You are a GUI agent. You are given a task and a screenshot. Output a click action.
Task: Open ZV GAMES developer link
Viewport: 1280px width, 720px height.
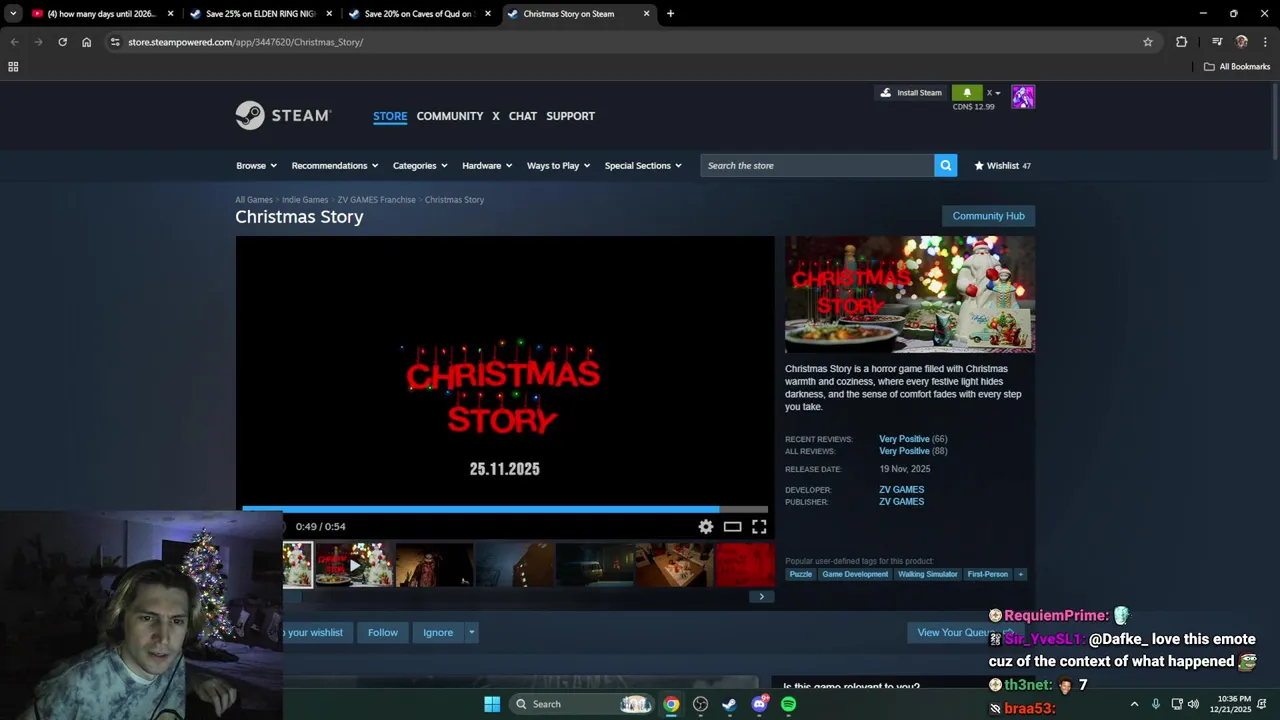point(901,490)
